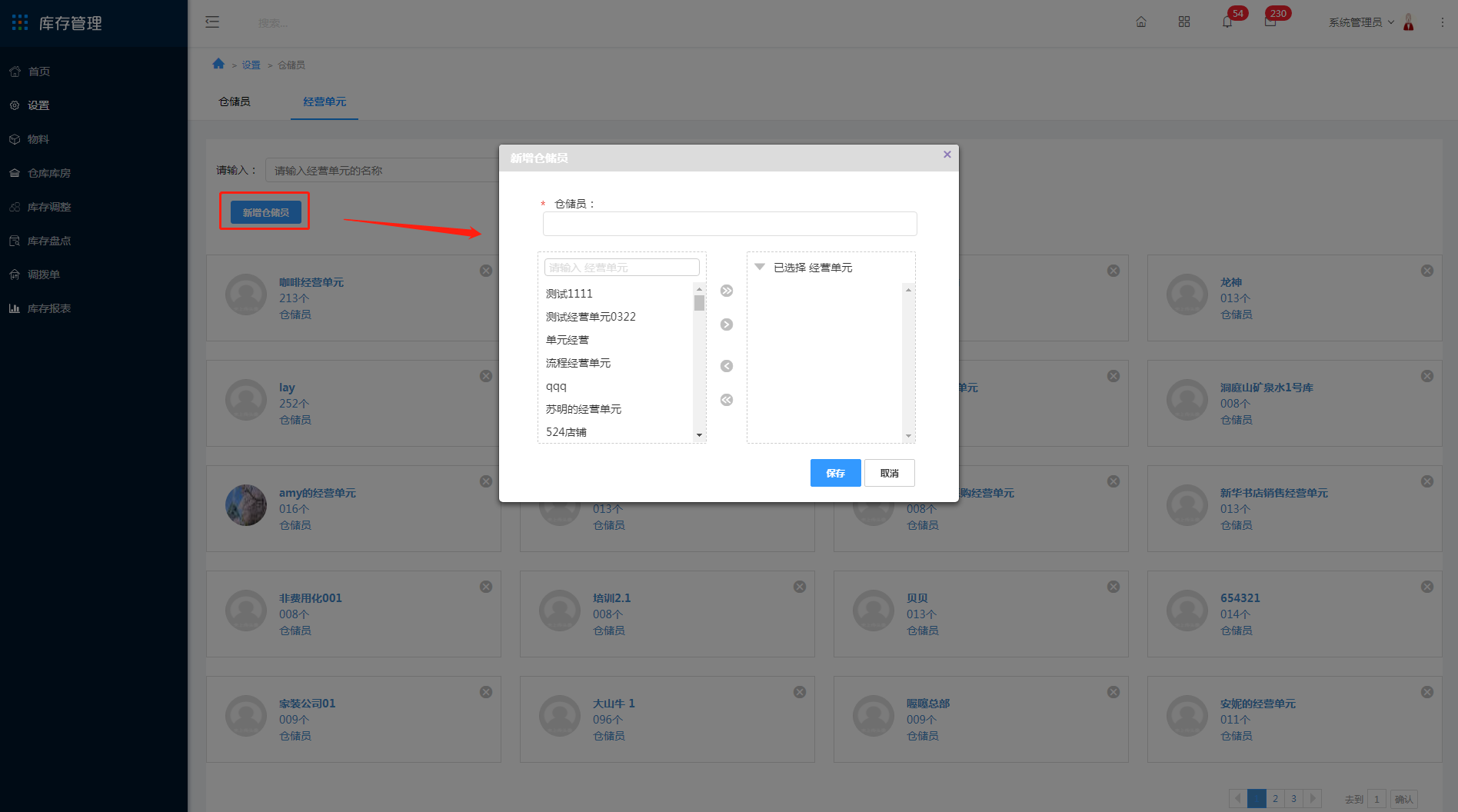This screenshot has width=1458, height=812.
Task: Remove the 新华书店销售经营单元 card
Action: (1427, 481)
